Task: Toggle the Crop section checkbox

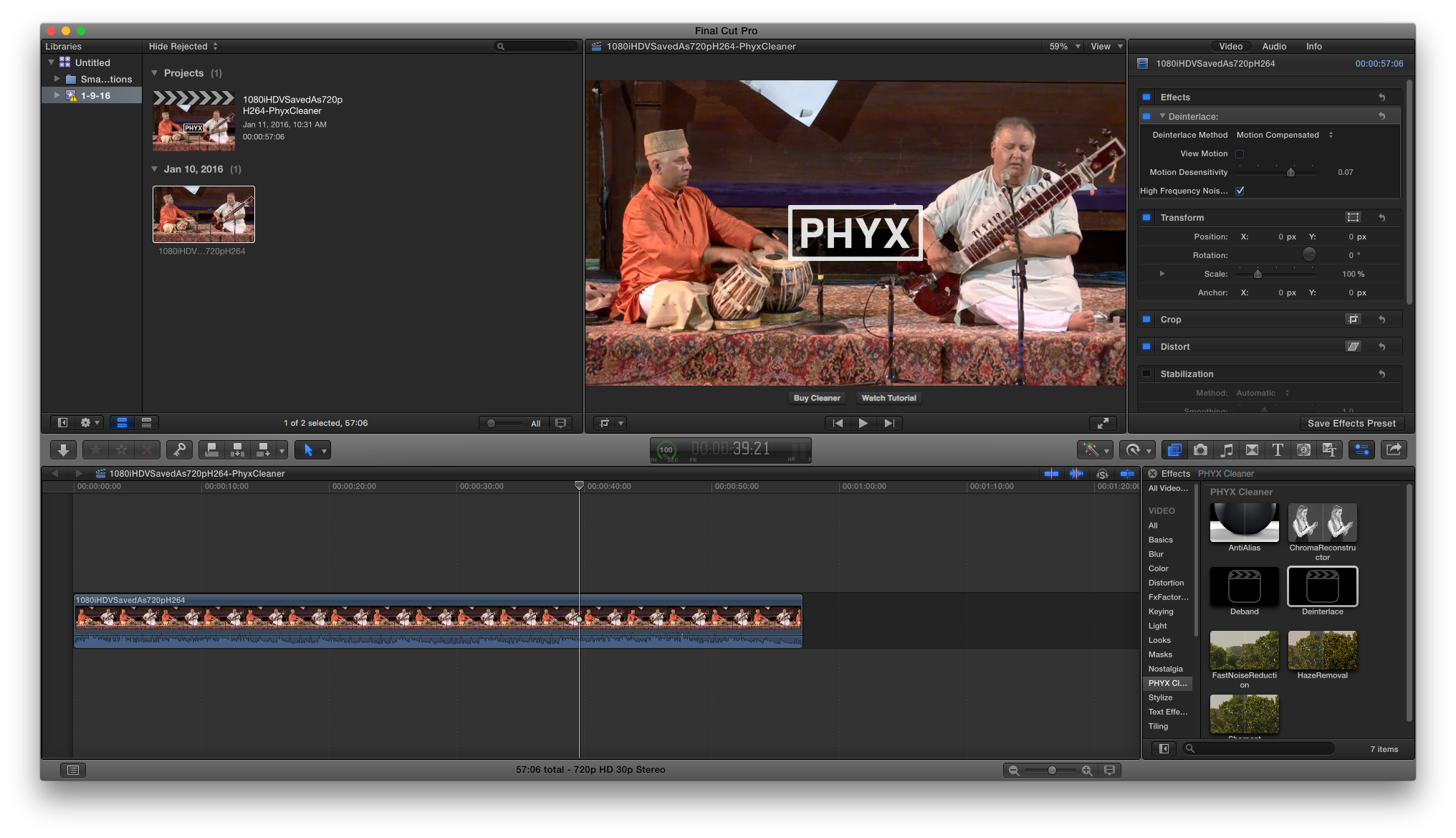Action: tap(1146, 319)
